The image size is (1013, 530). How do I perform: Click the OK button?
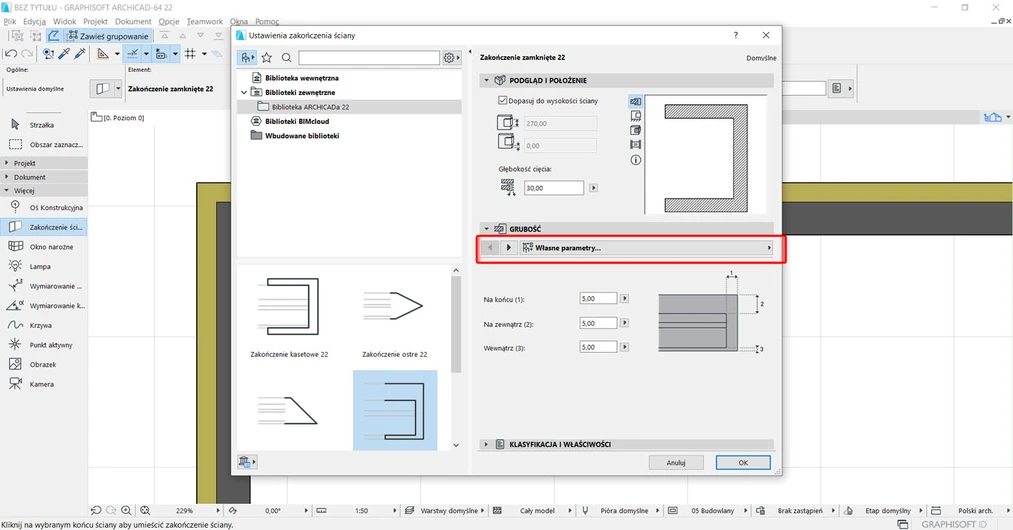[743, 463]
